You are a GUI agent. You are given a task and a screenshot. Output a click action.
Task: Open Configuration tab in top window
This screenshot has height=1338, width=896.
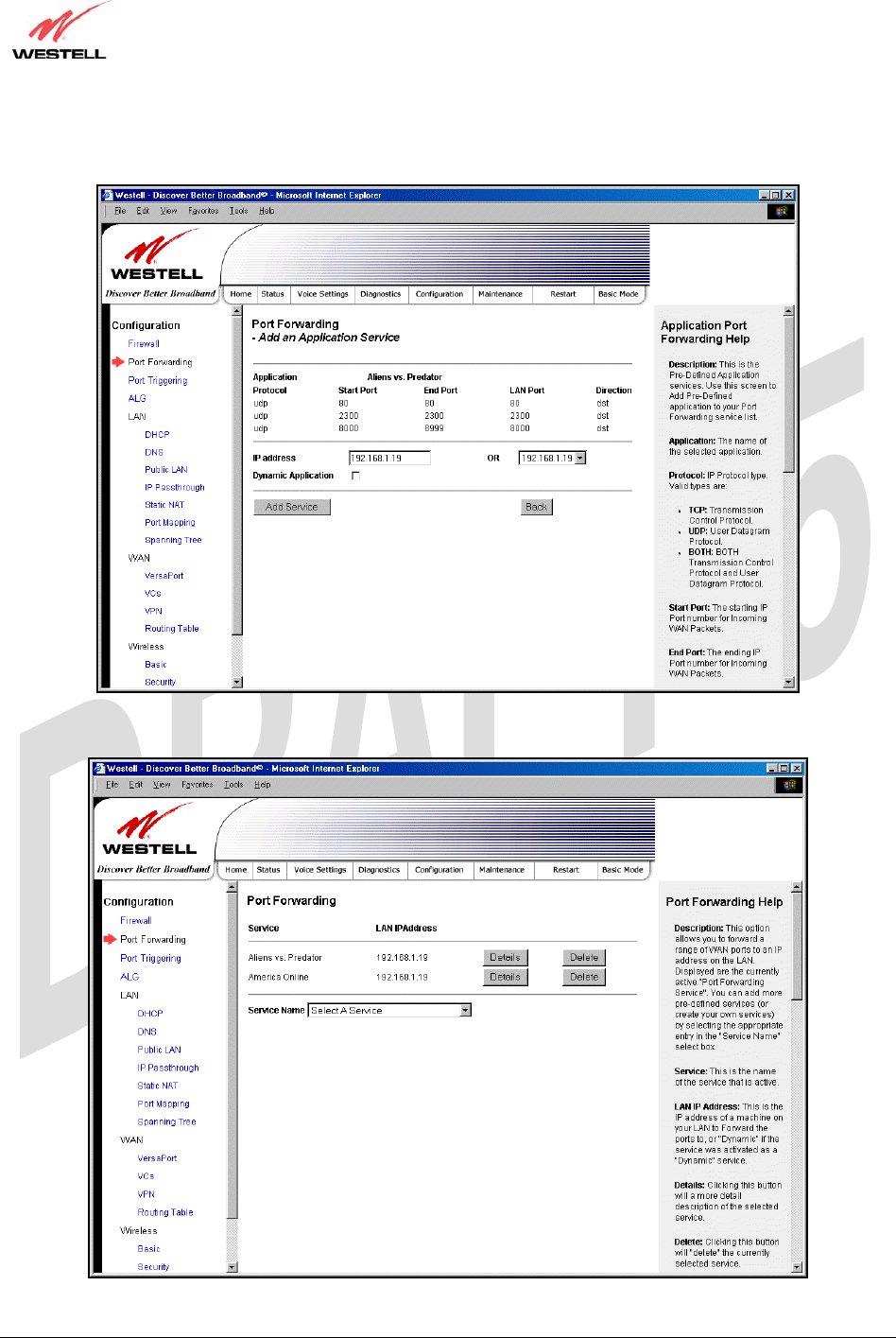coord(439,294)
